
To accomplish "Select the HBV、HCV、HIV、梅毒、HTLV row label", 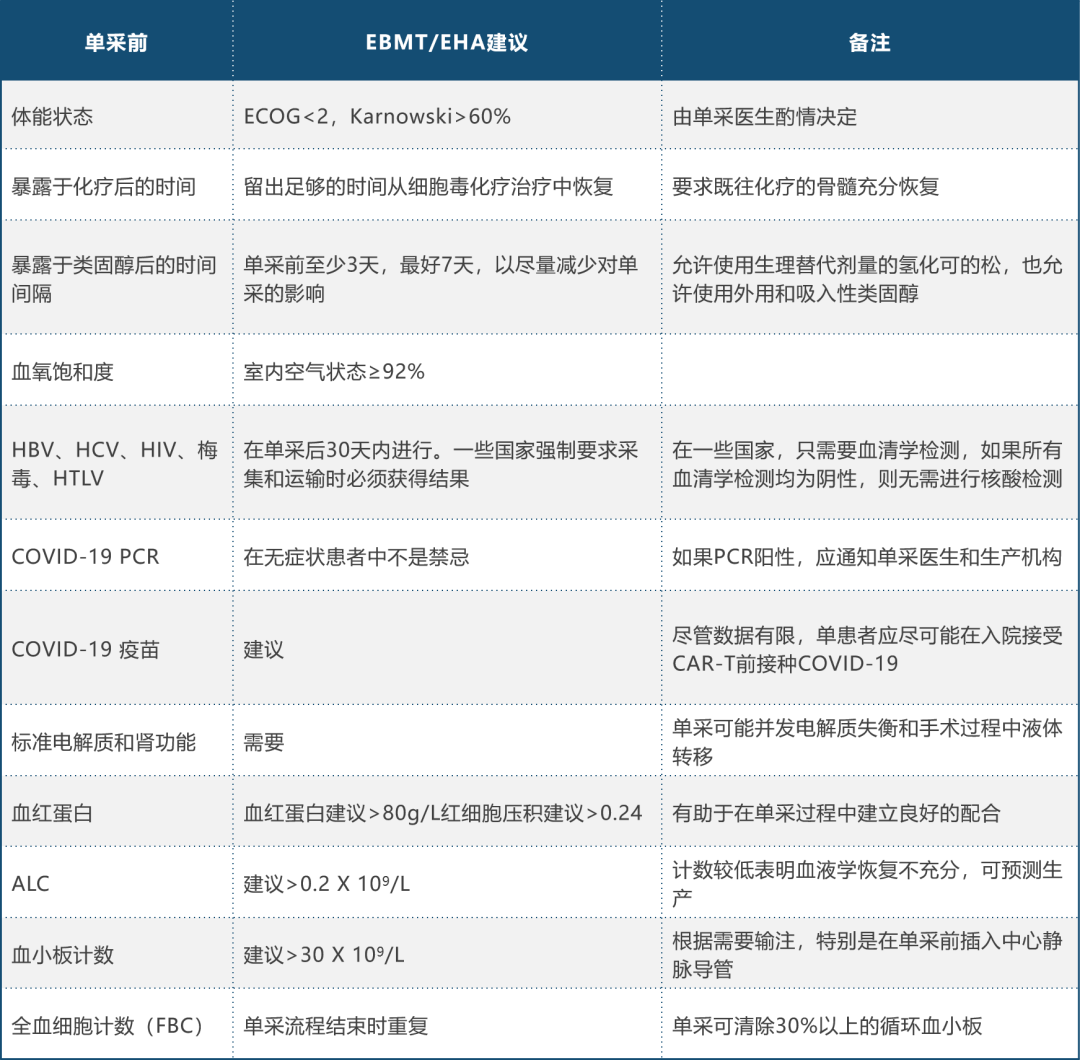I will (x=114, y=464).
